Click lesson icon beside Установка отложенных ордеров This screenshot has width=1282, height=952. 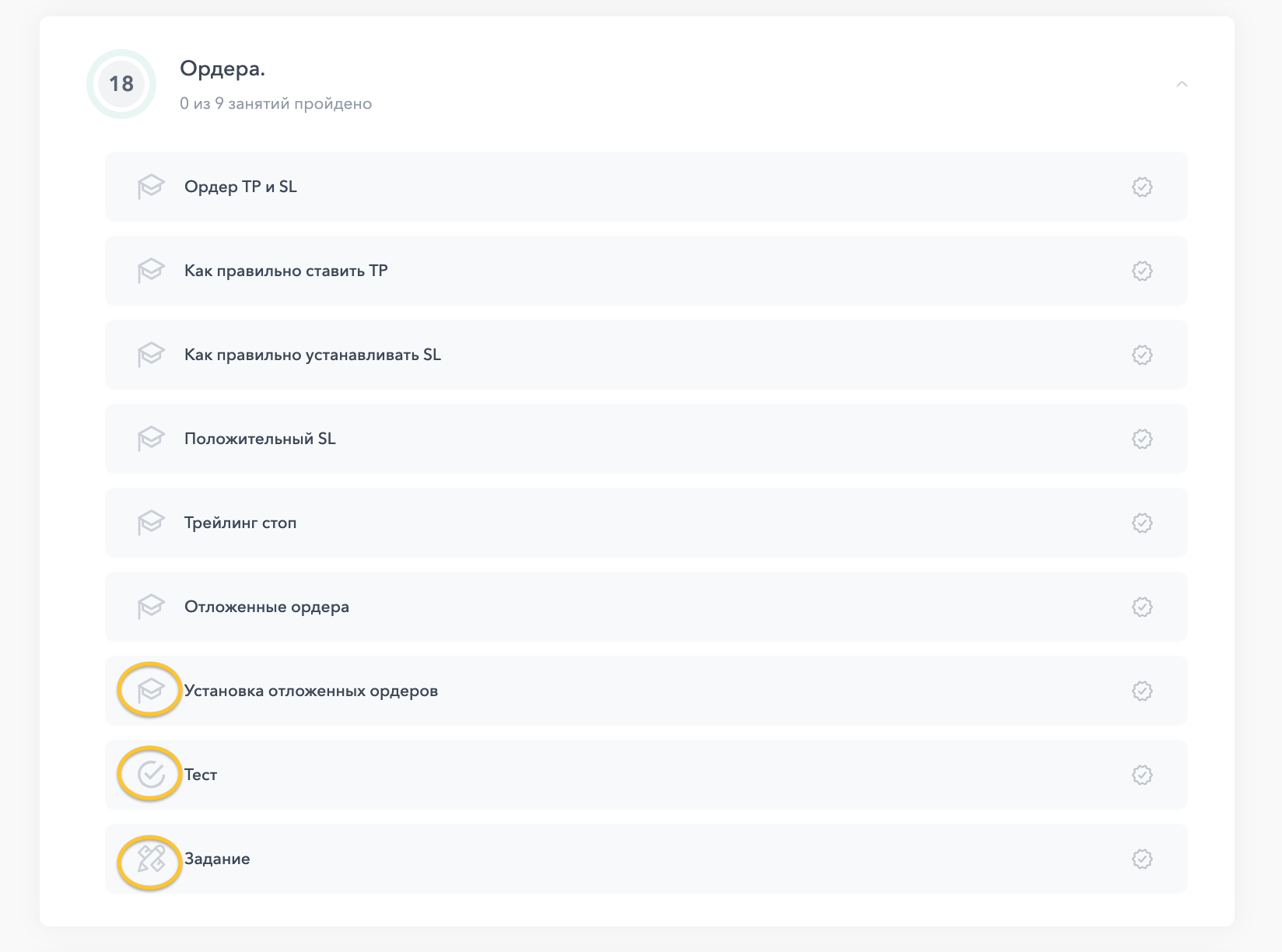tap(150, 690)
